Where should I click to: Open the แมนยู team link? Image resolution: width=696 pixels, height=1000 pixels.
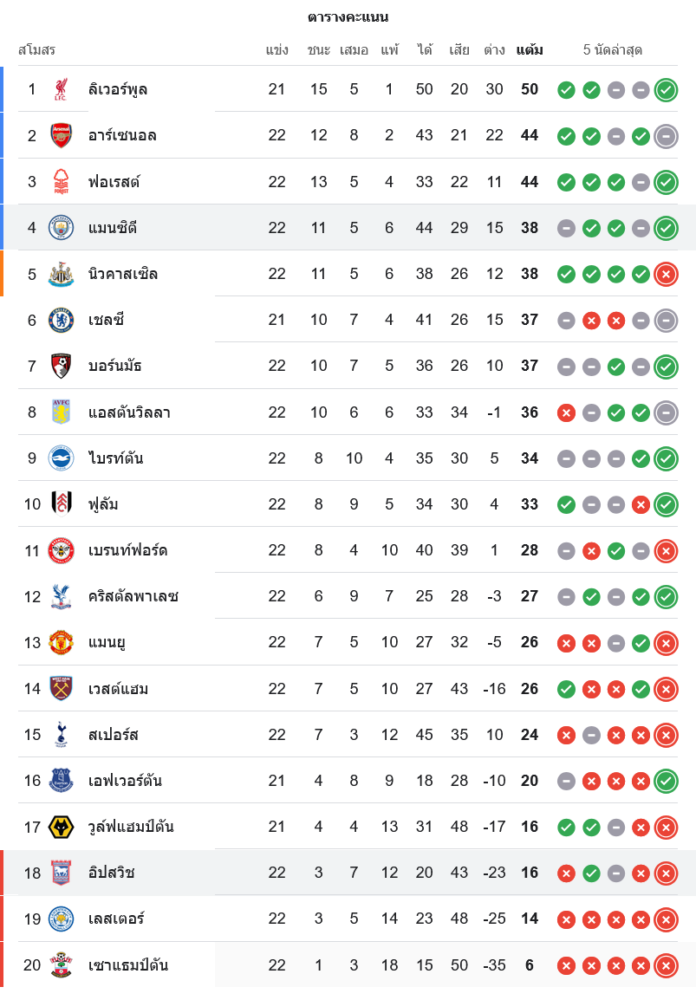coord(106,642)
